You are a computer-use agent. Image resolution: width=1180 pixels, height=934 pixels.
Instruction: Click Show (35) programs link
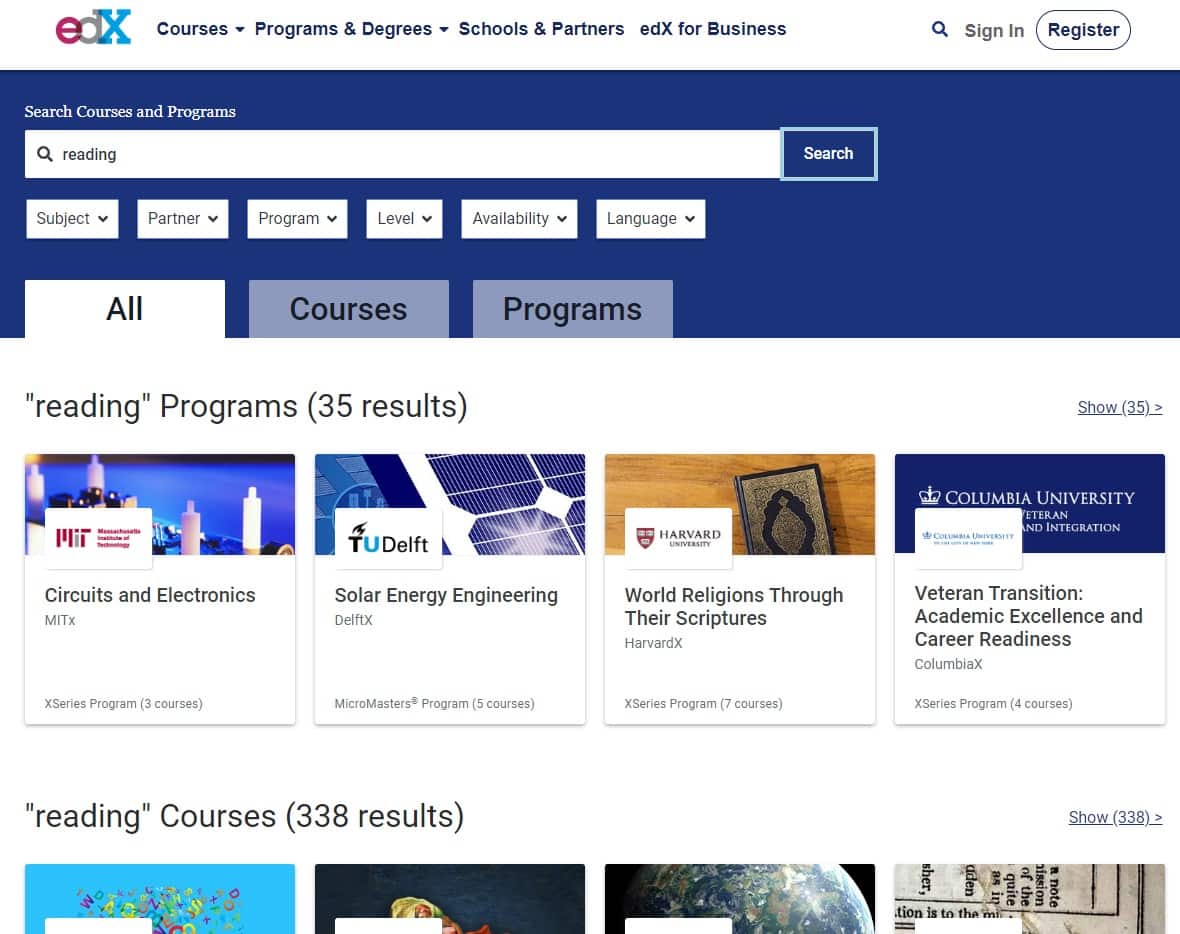1120,407
